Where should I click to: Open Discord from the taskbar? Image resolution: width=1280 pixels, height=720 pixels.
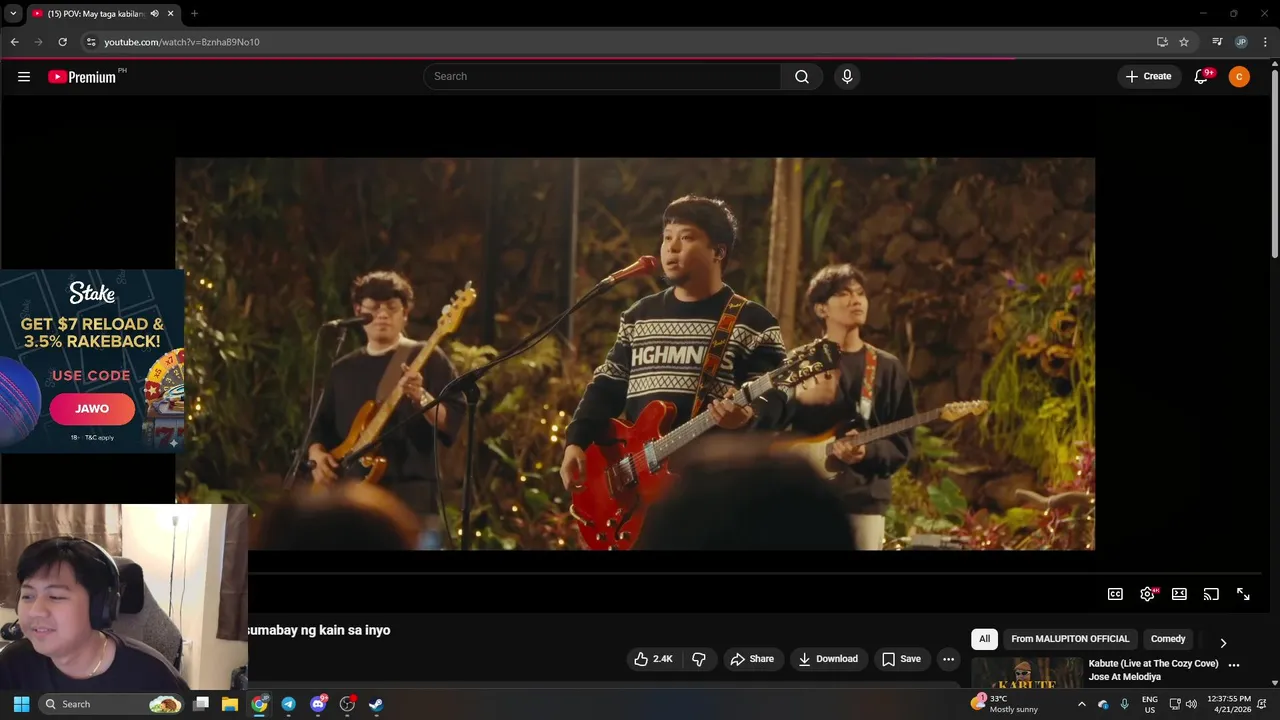tap(318, 704)
